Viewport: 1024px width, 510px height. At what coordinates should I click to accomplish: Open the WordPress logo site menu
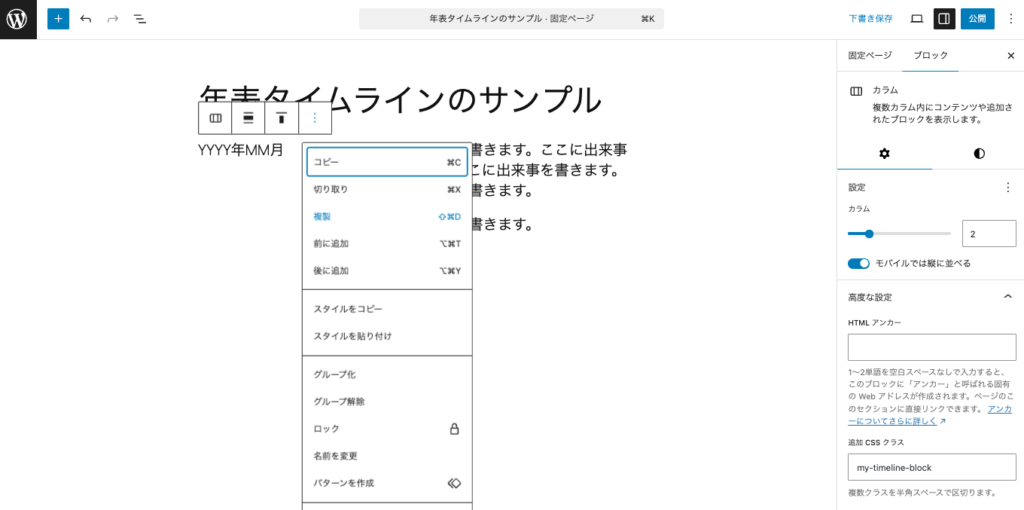click(x=18, y=19)
